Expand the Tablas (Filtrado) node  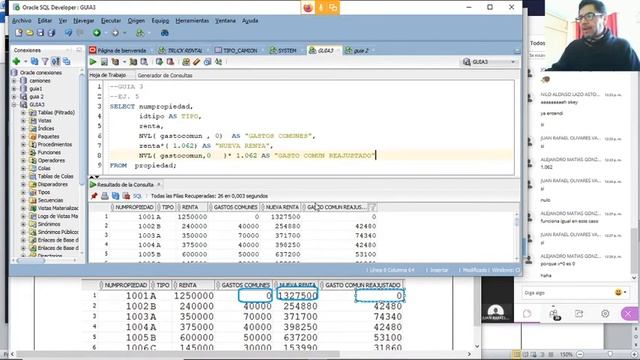pyautogui.click(x=23, y=113)
